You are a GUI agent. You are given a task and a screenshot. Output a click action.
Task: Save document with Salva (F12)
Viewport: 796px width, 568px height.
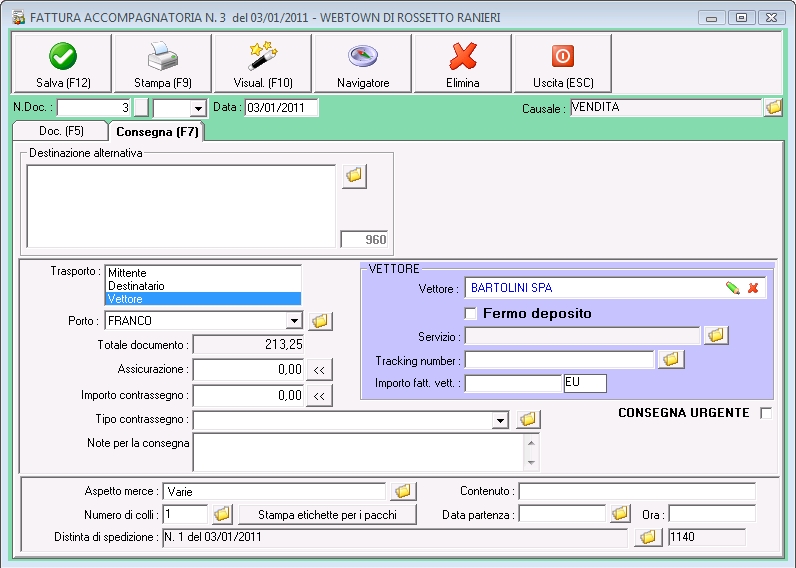(62, 63)
